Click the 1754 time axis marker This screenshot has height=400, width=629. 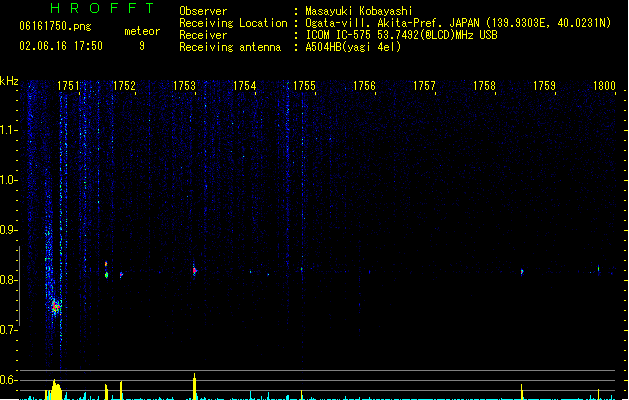pos(244,86)
